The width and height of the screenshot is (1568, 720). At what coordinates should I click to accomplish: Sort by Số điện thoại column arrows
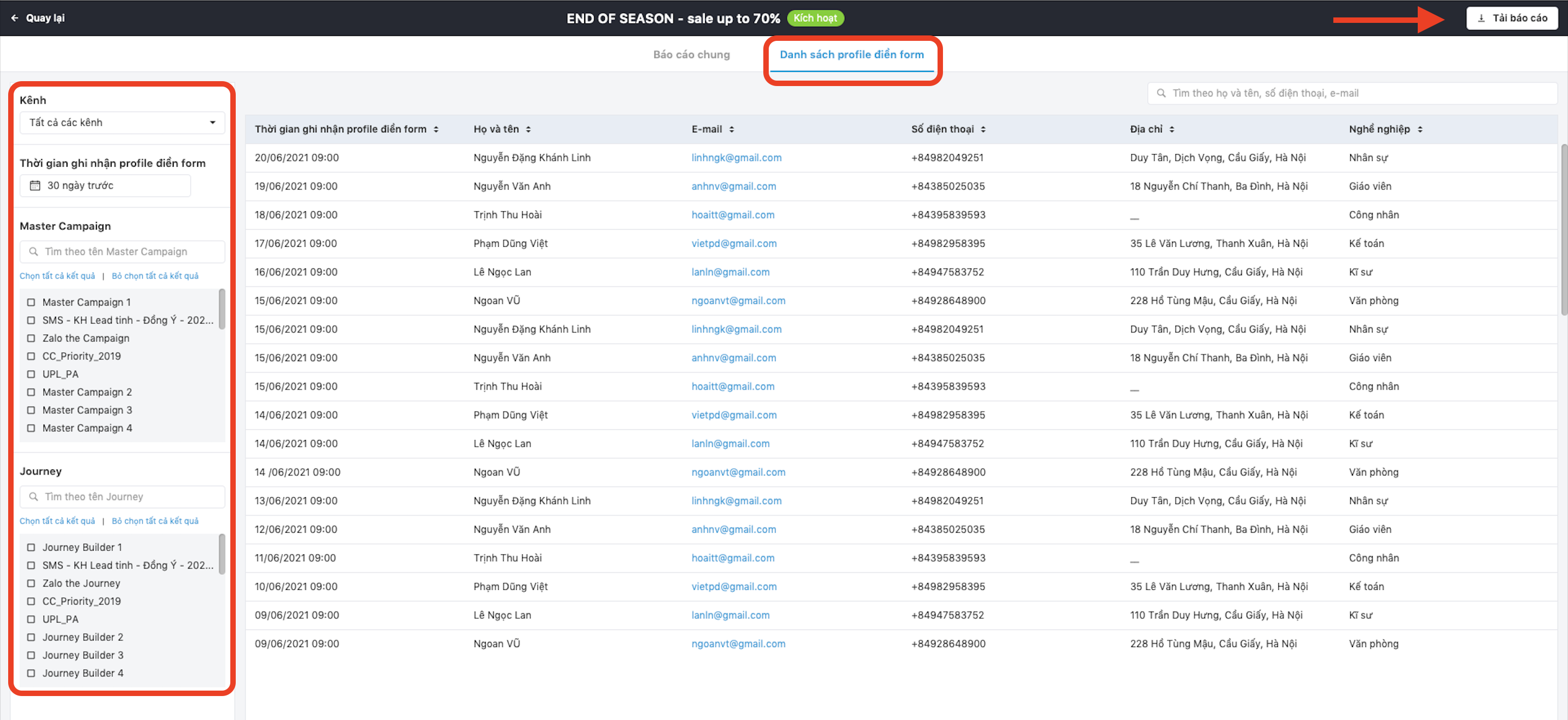point(983,129)
